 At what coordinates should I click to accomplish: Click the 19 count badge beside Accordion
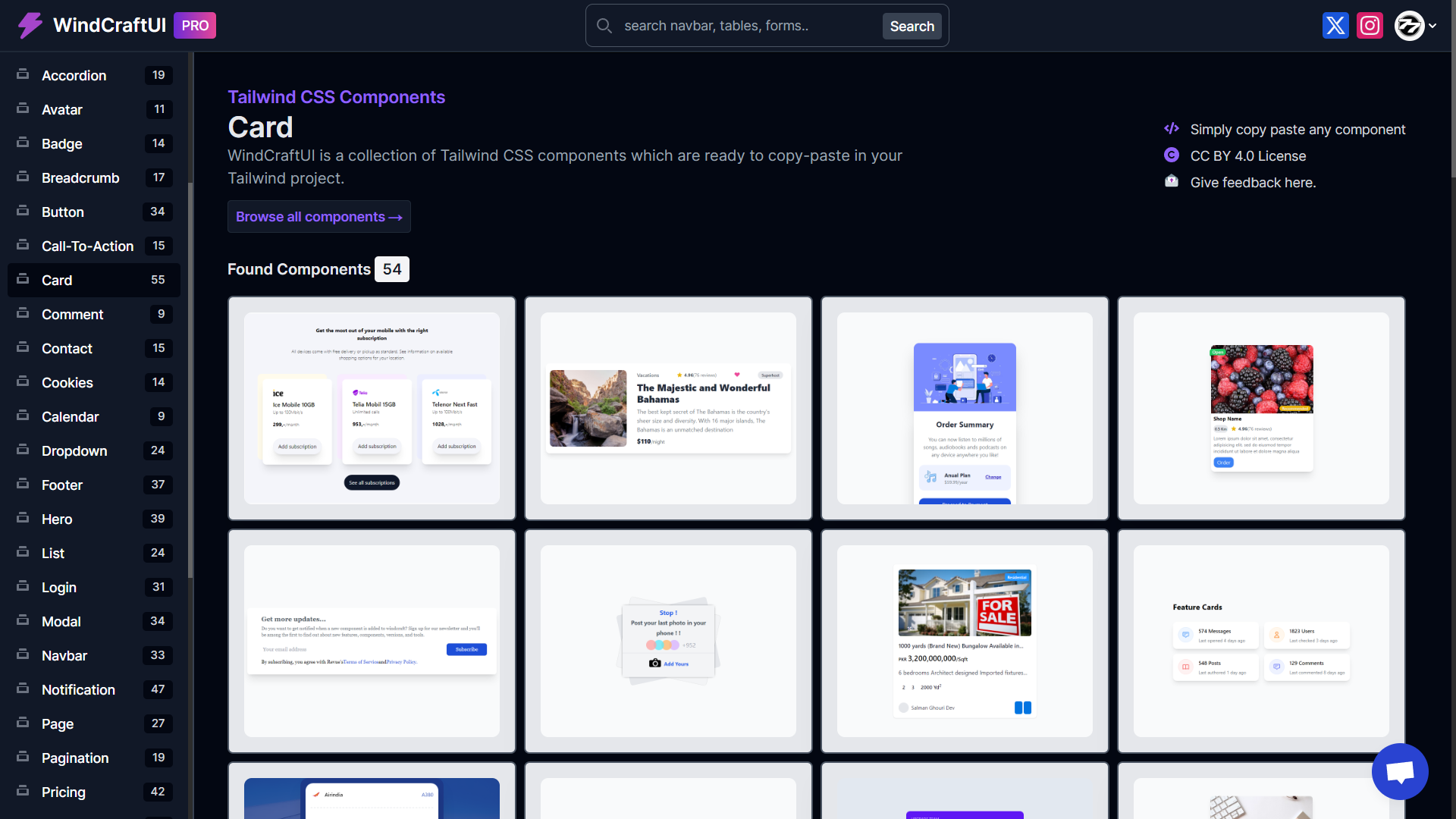tap(158, 75)
